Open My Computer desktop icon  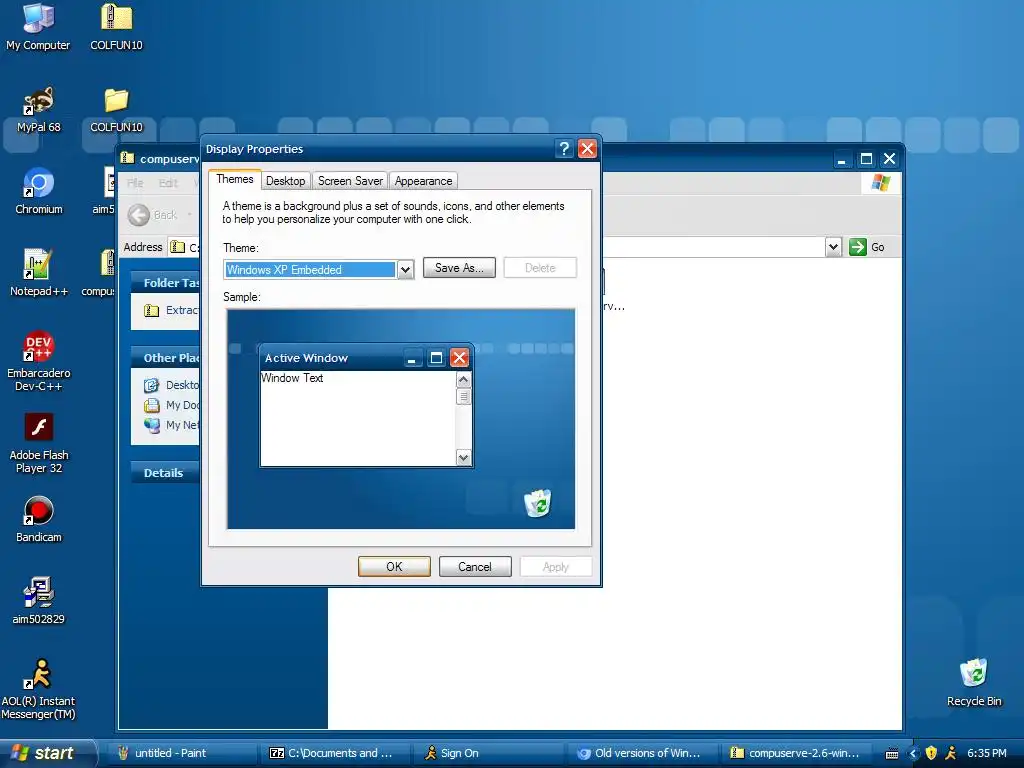tap(38, 27)
